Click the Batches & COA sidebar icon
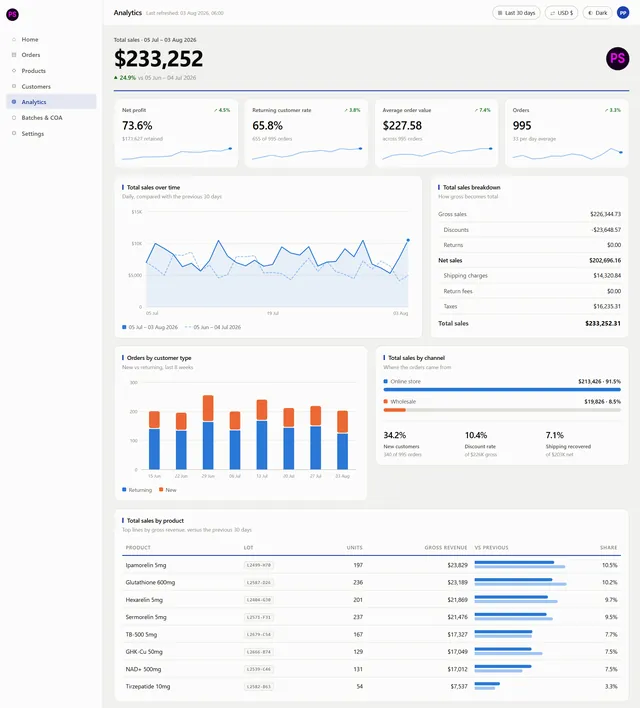 [x=14, y=117]
